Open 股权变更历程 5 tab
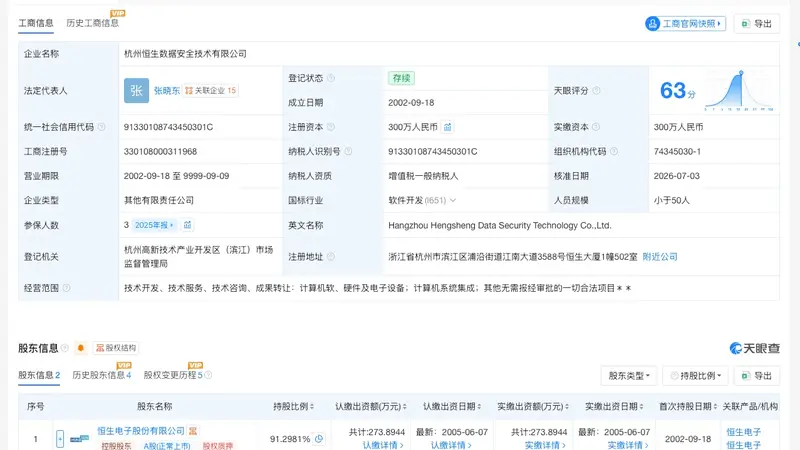 173,376
